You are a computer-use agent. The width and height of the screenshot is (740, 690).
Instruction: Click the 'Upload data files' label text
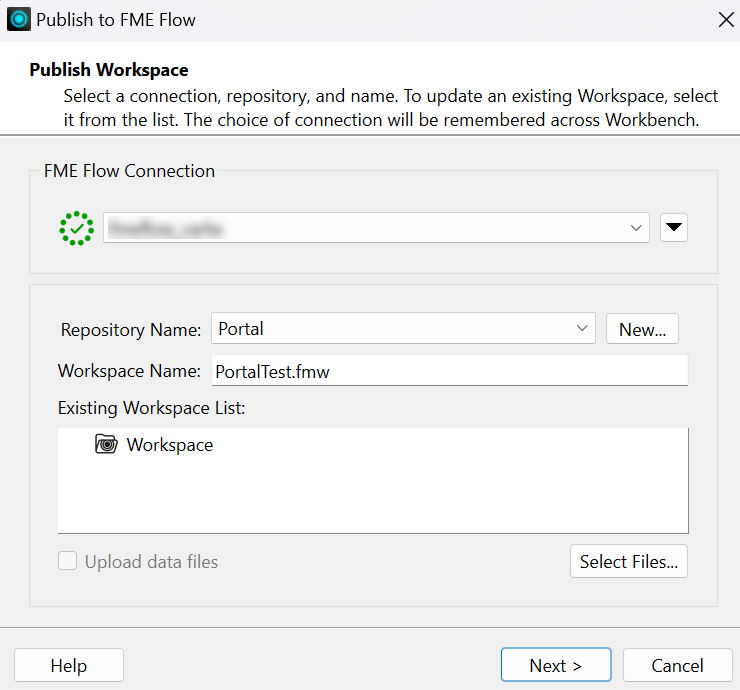tap(151, 562)
